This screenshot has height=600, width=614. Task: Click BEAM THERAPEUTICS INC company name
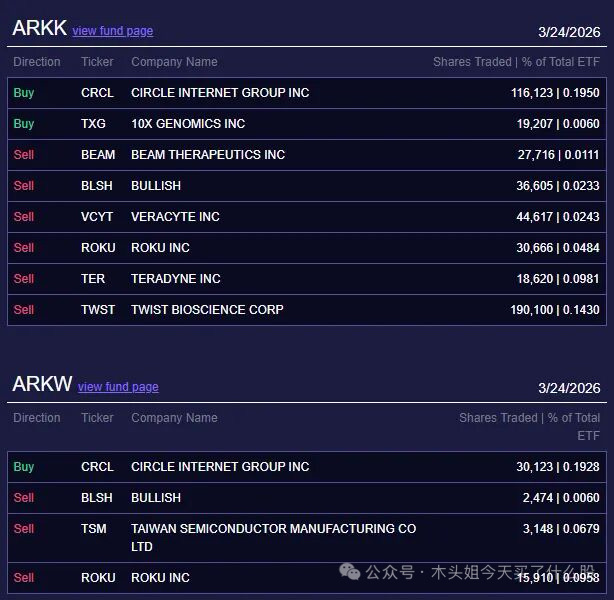tap(208, 155)
